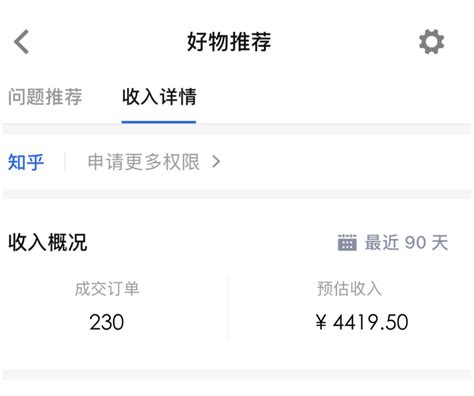Tap the 收入概况 section heading

pos(48,242)
